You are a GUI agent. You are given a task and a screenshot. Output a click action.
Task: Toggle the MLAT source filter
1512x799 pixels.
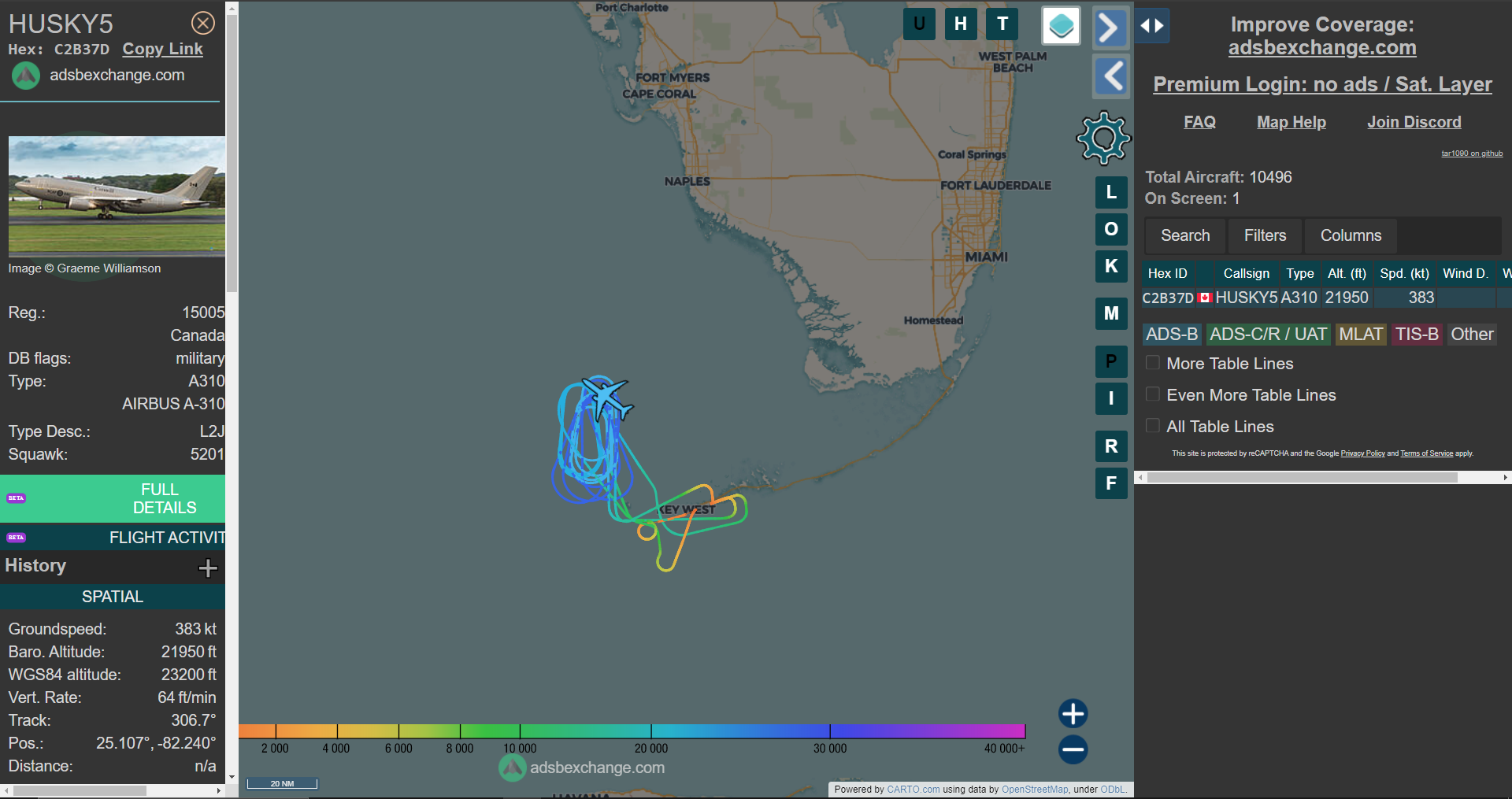tap(1361, 335)
